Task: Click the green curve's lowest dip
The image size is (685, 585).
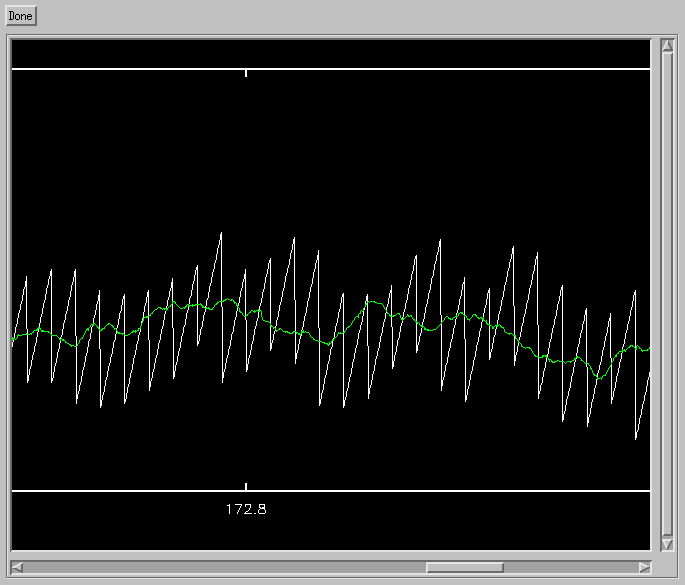Action: (598, 378)
